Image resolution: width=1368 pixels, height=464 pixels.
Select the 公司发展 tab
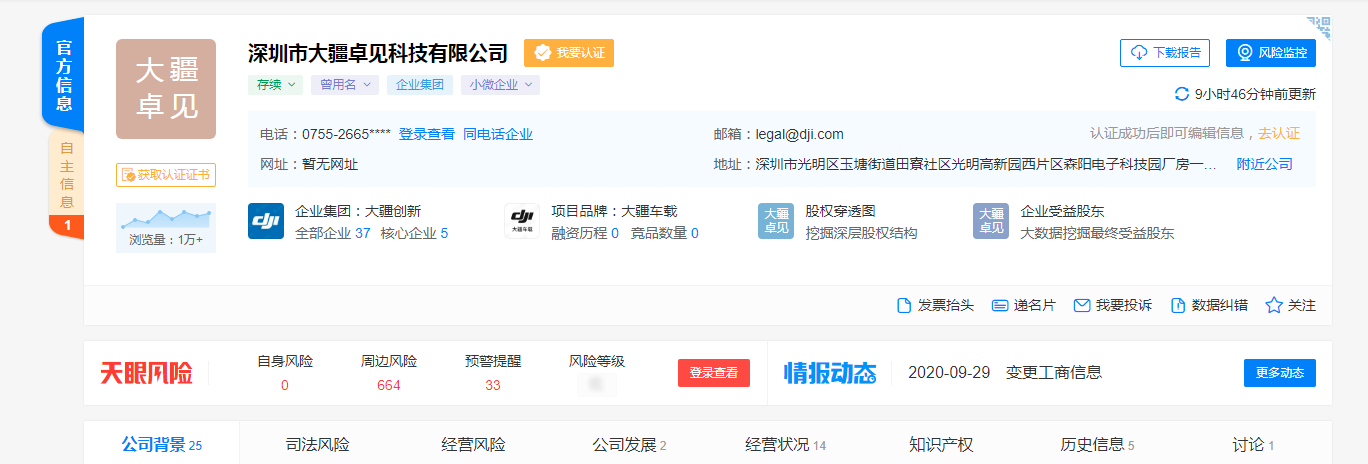(x=629, y=445)
